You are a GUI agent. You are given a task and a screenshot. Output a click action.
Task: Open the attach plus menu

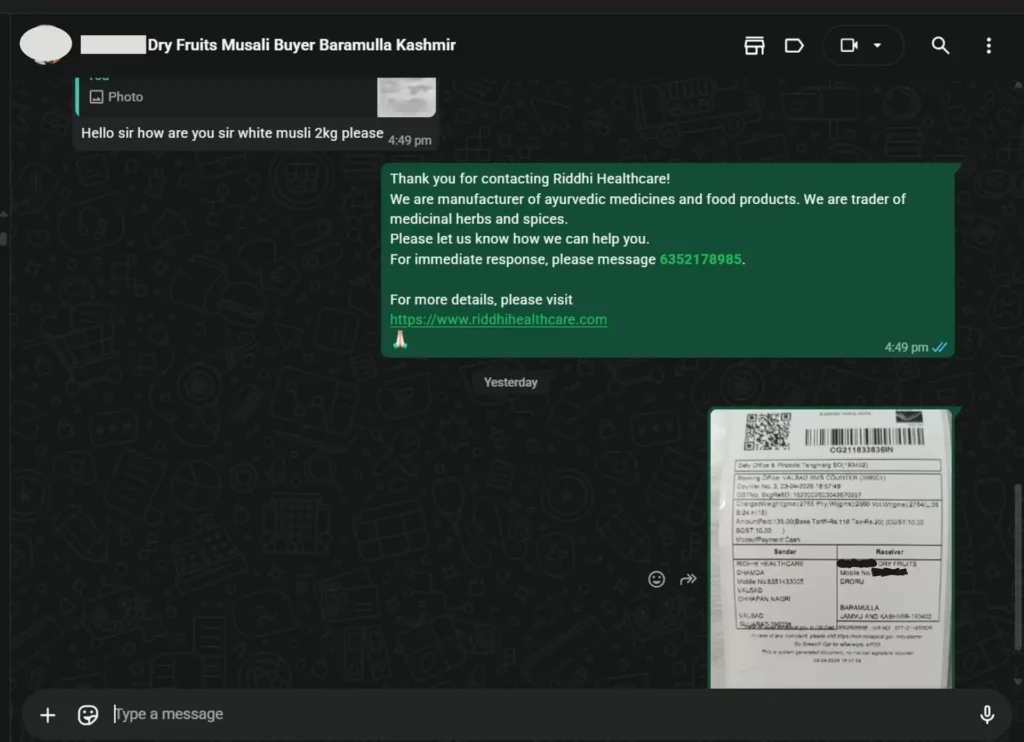tap(47, 714)
